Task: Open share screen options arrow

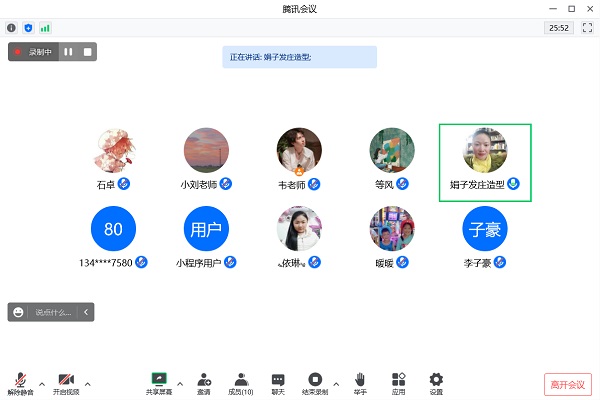Action: [180, 383]
